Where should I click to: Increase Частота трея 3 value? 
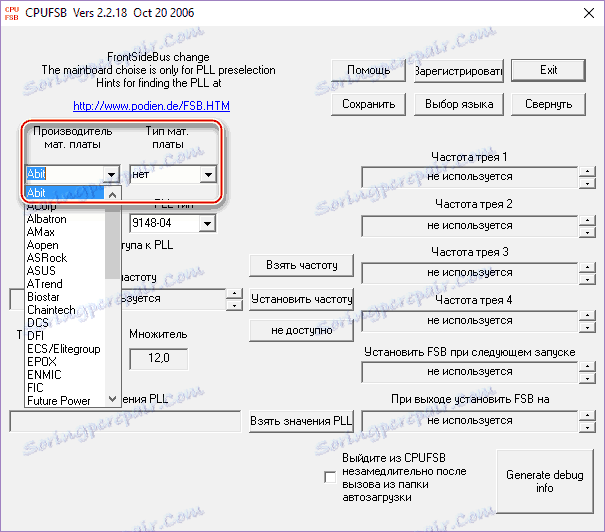[x=587, y=267]
